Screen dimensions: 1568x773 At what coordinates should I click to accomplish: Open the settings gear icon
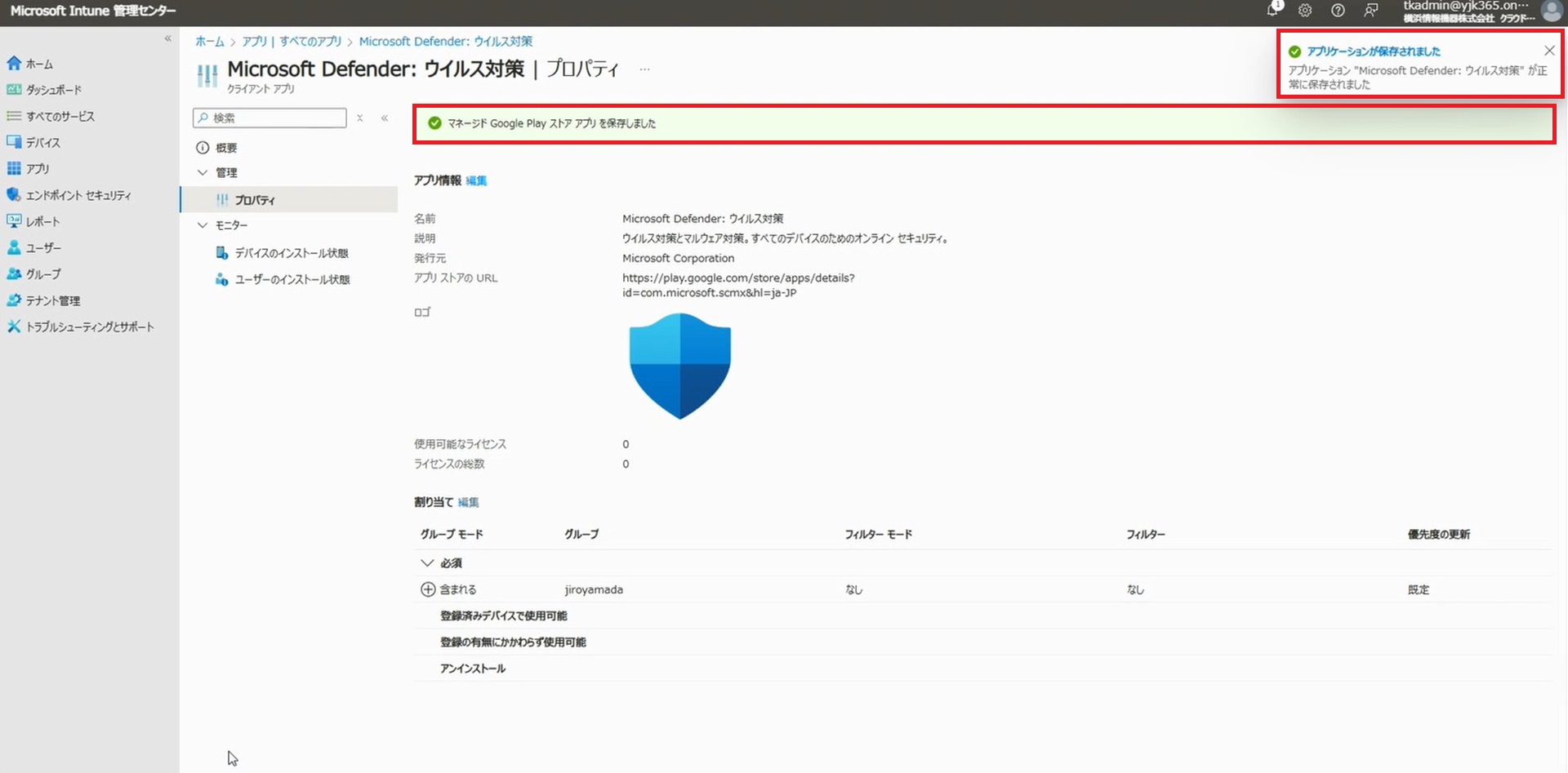coord(1305,11)
